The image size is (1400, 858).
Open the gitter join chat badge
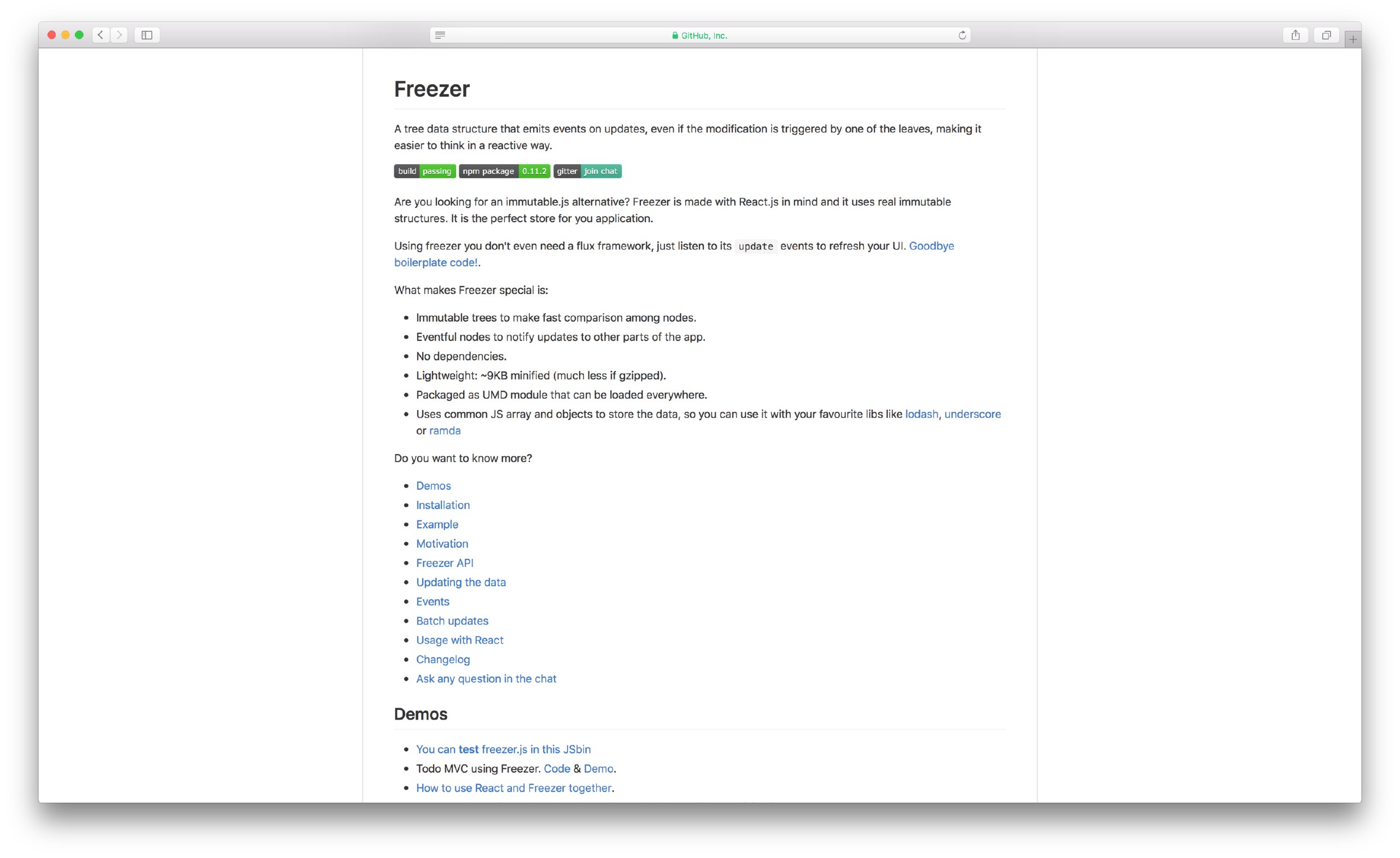(587, 171)
